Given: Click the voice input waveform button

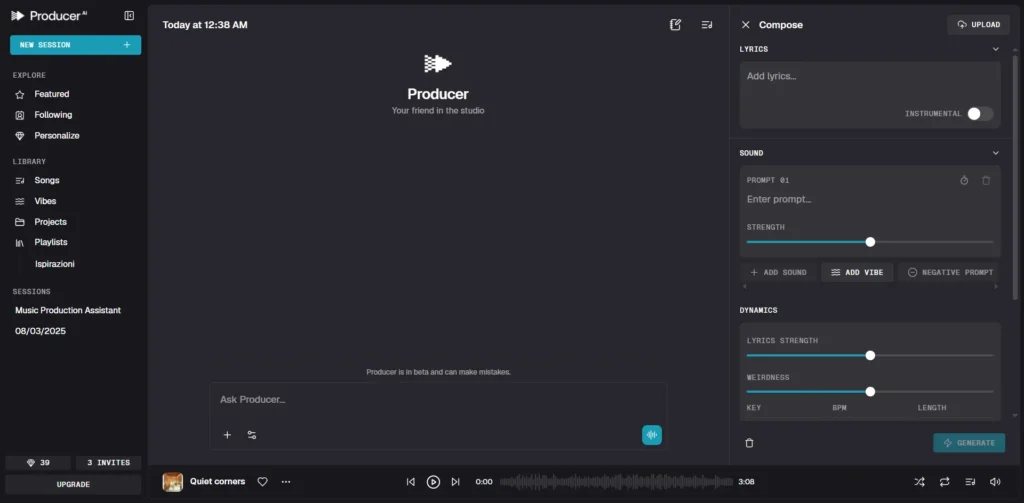Looking at the screenshot, I should pos(652,435).
